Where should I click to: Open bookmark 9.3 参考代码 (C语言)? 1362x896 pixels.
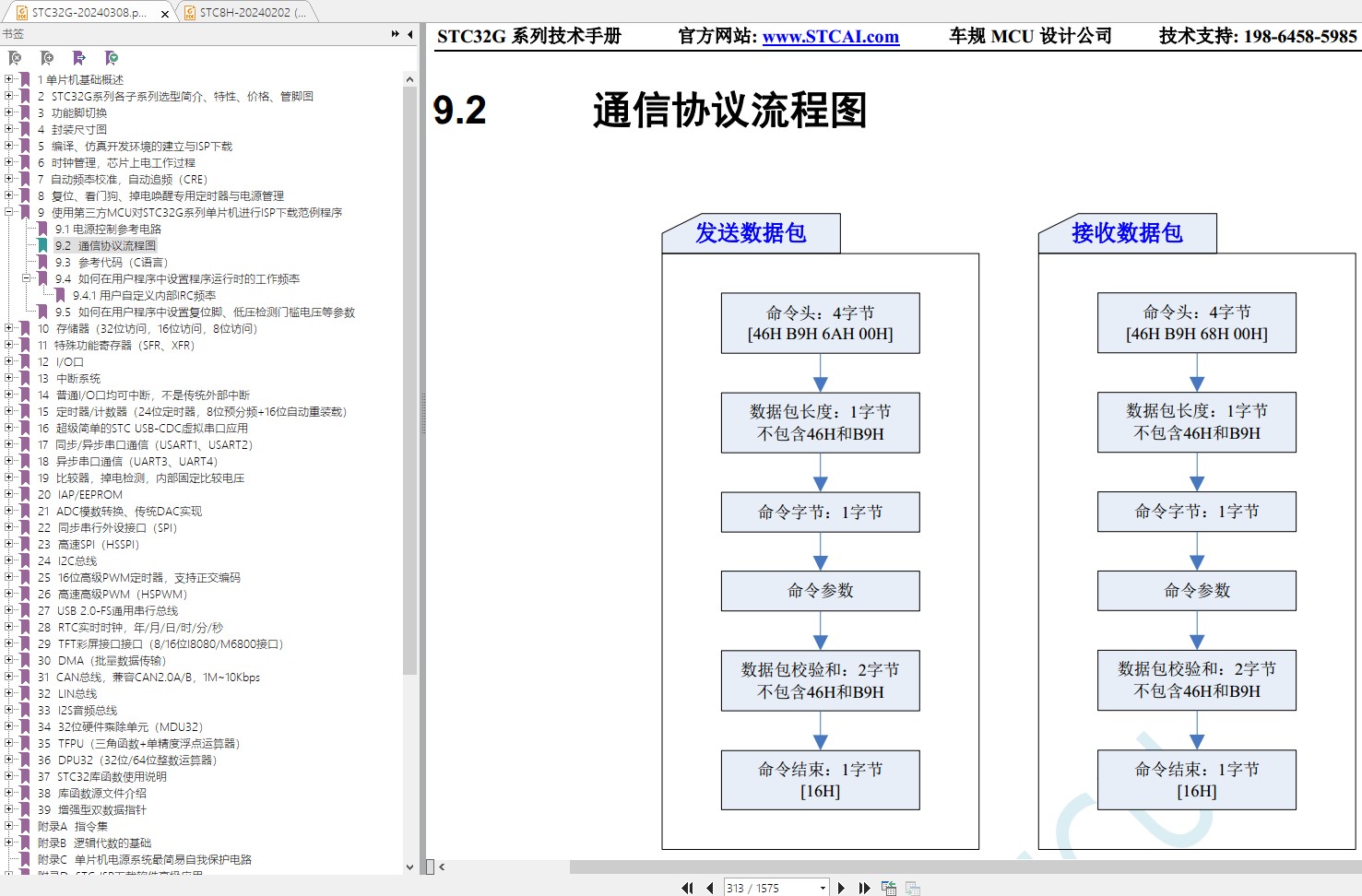pos(112,262)
